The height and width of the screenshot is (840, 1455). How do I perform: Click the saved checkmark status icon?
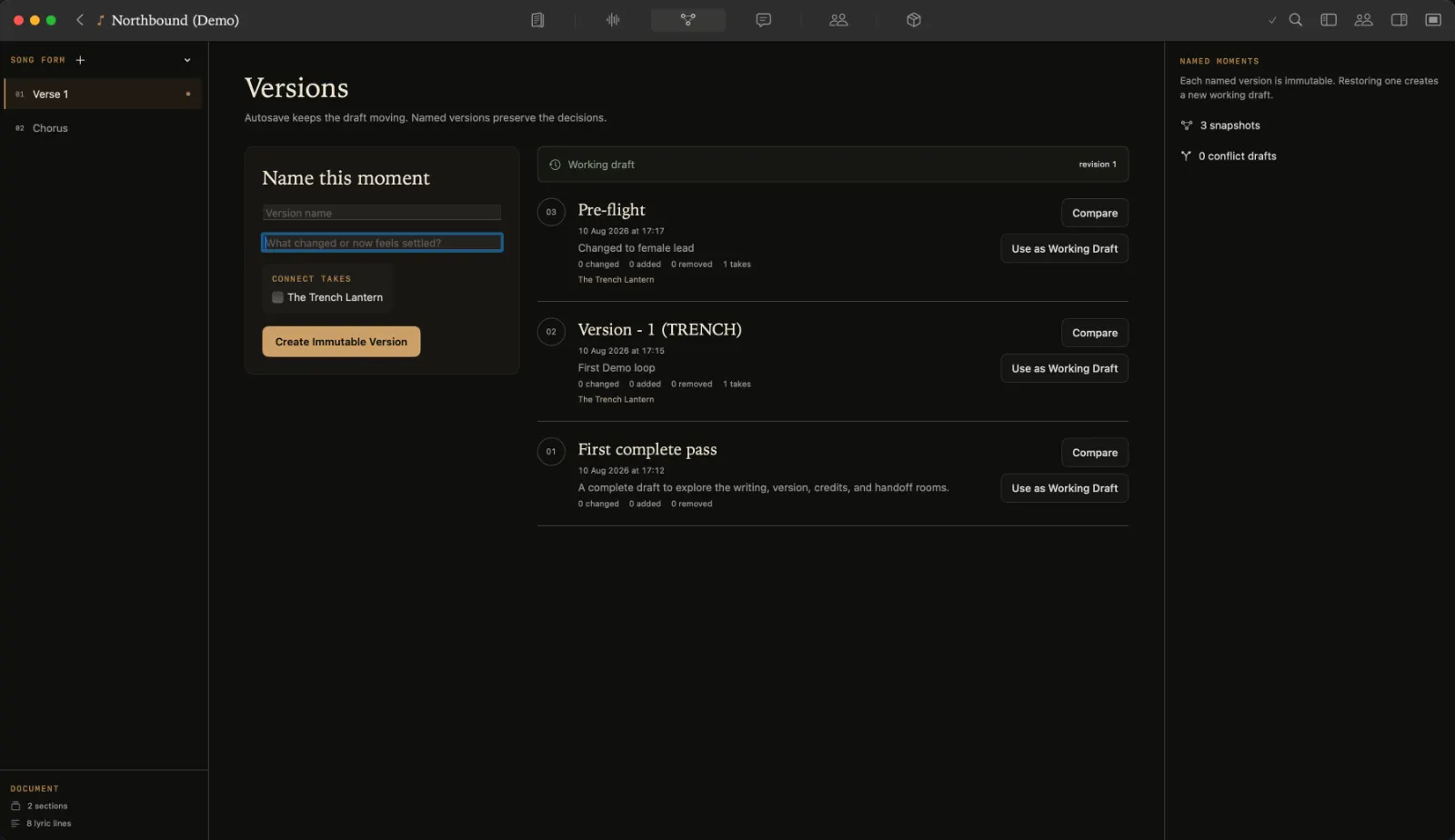click(1272, 20)
